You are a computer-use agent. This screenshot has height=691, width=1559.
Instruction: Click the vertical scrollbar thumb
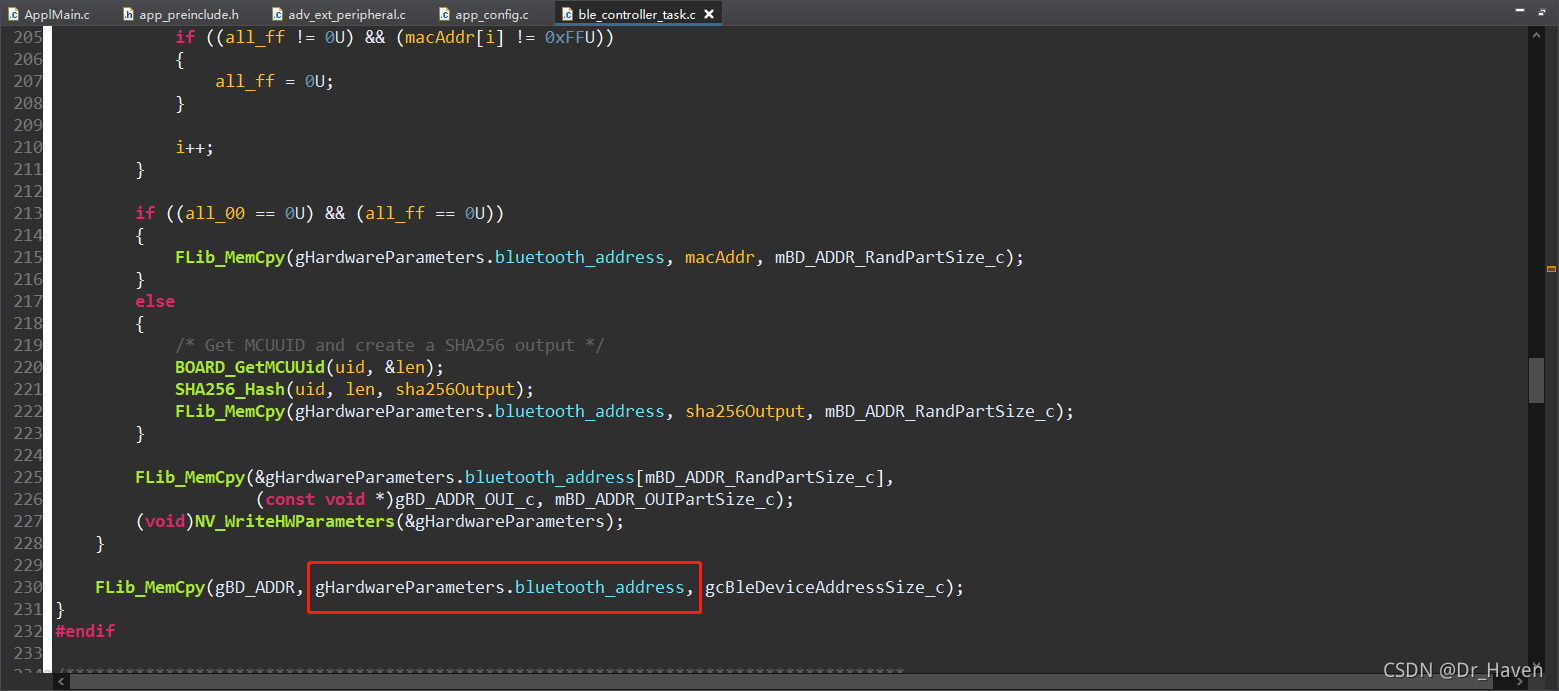tap(1537, 380)
